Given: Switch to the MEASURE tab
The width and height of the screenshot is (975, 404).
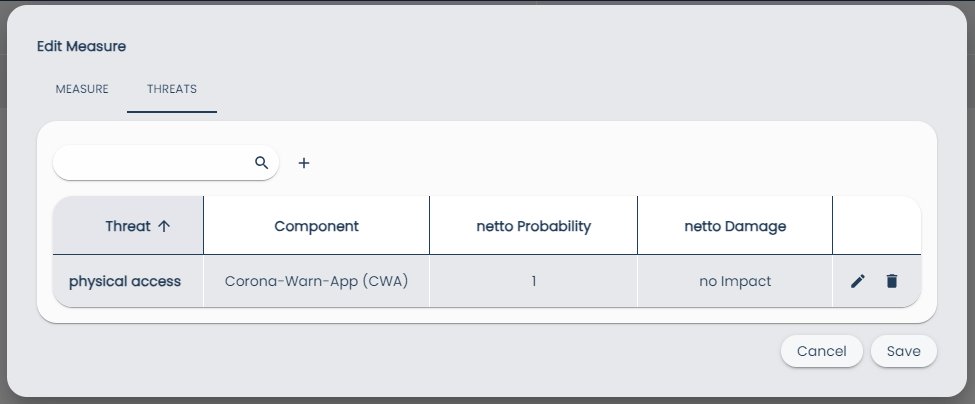Looking at the screenshot, I should coord(82,89).
